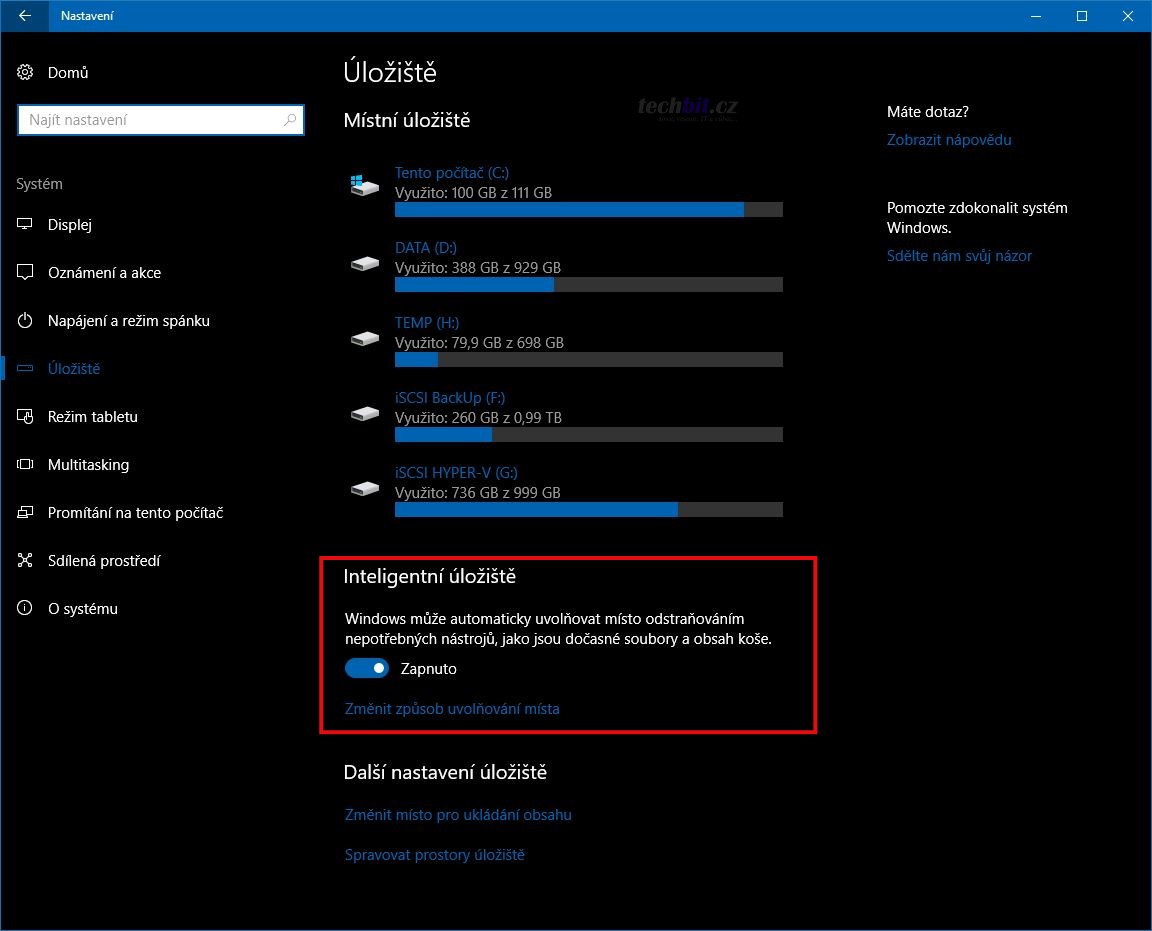1152x931 pixels.
Task: Click the iSCSI BackUp (F:) usage bar
Action: tap(588, 434)
